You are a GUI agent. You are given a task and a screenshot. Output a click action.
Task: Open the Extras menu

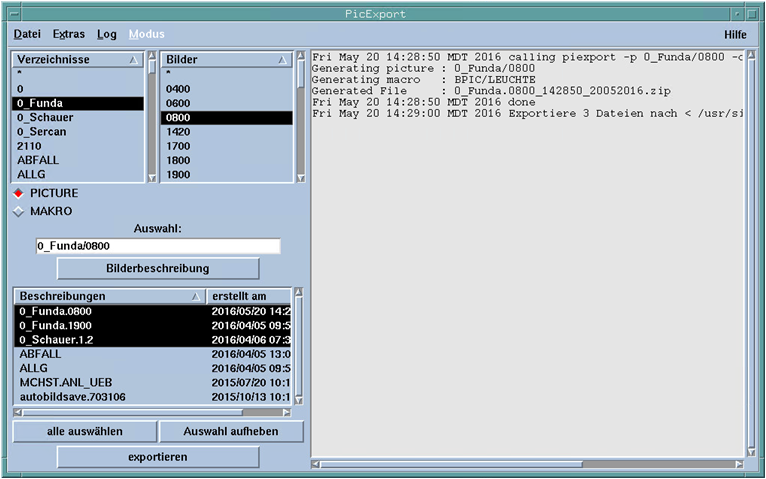(68, 34)
